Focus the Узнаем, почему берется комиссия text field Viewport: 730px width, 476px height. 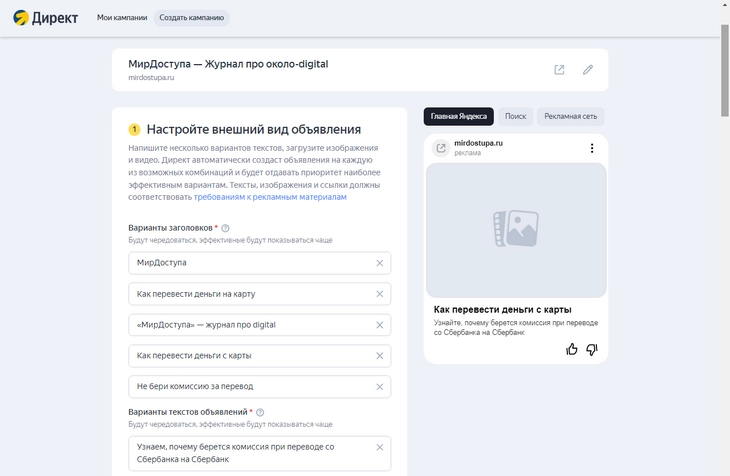tap(259, 453)
